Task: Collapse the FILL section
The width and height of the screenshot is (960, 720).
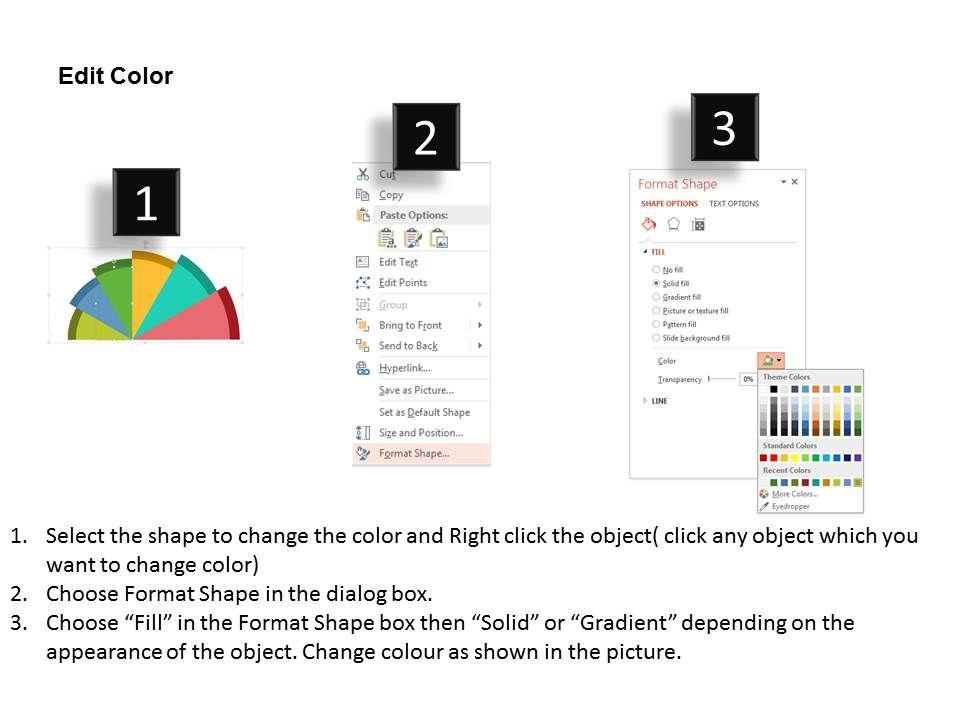Action: point(644,252)
